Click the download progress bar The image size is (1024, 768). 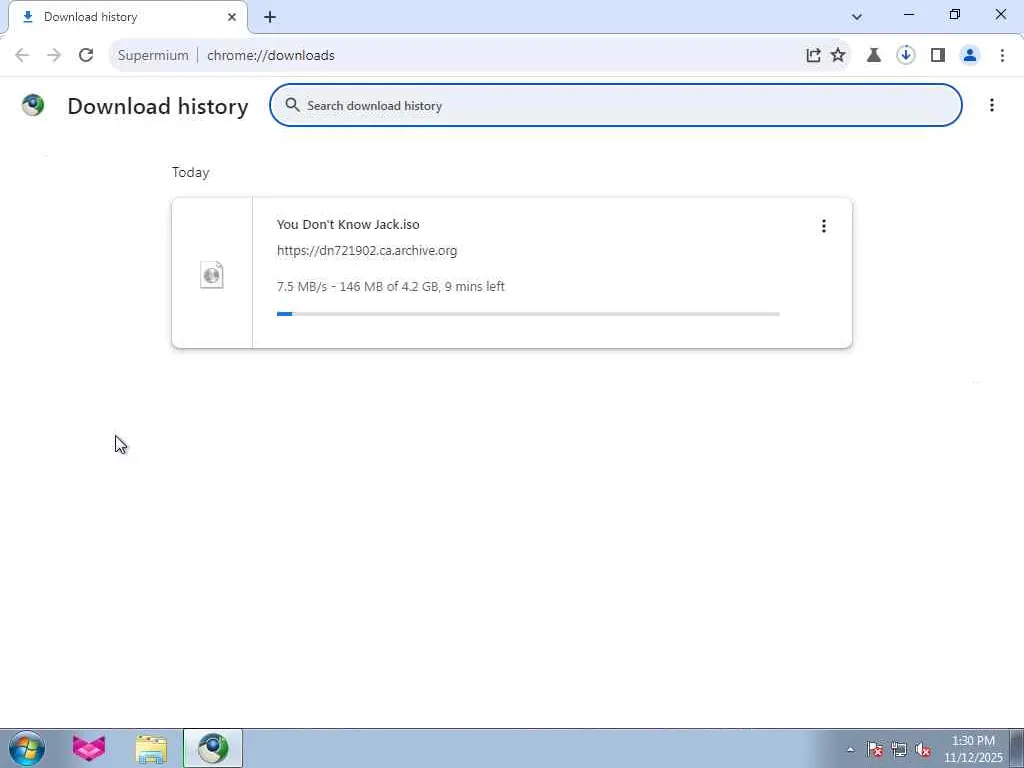coord(528,314)
